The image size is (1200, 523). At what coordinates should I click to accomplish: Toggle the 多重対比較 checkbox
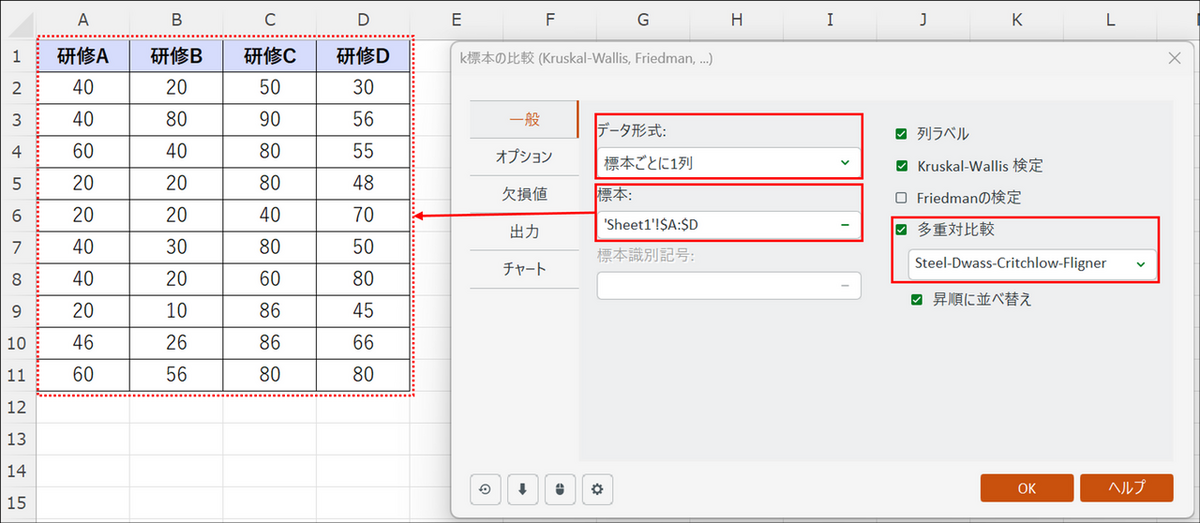(901, 230)
